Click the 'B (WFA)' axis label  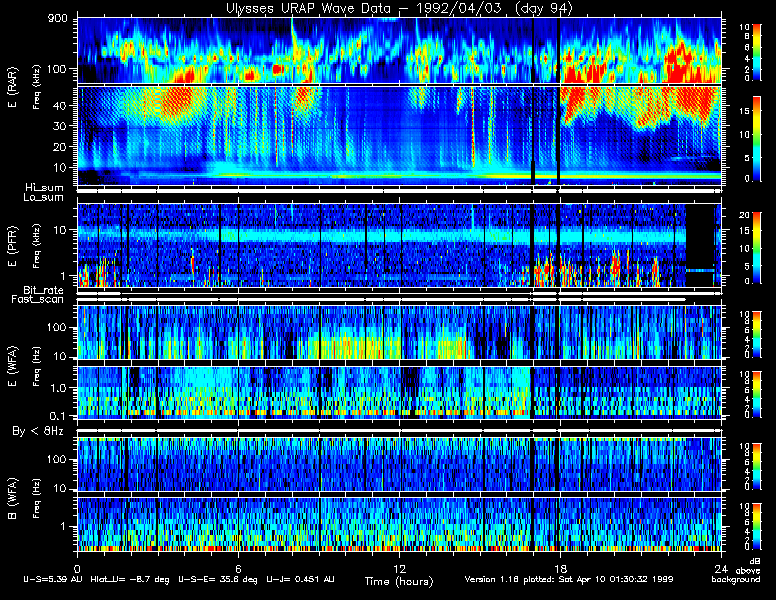tap(13, 499)
